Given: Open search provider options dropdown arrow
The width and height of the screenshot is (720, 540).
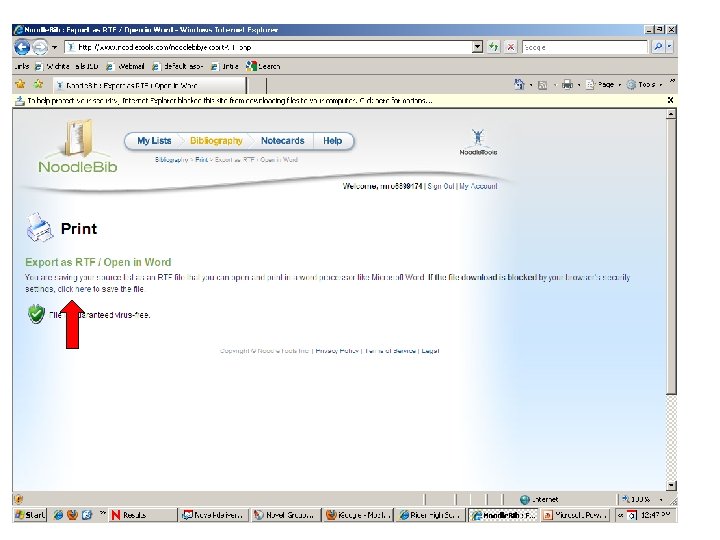Looking at the screenshot, I should [x=669, y=47].
